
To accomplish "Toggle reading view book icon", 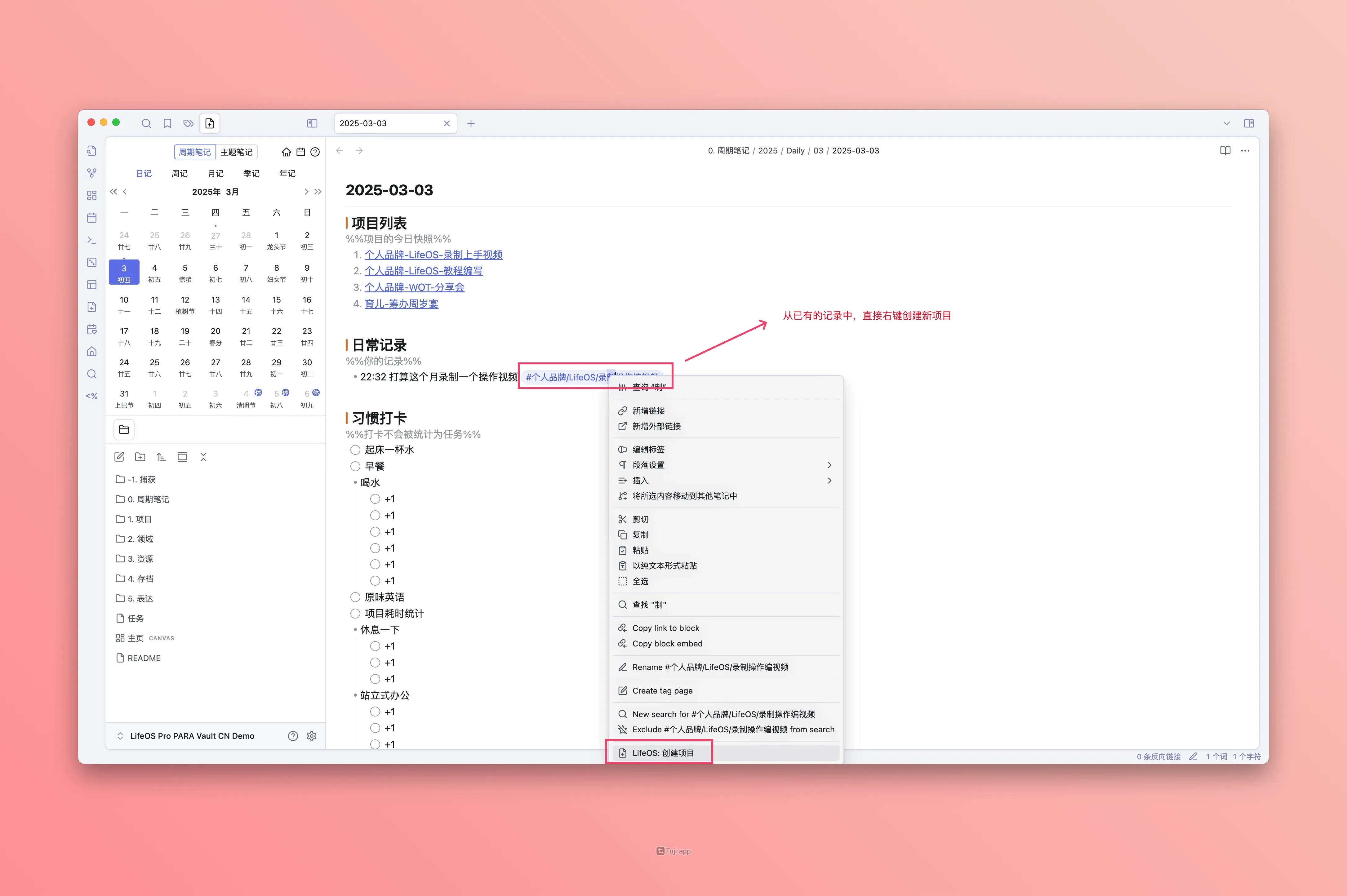I will (1225, 151).
